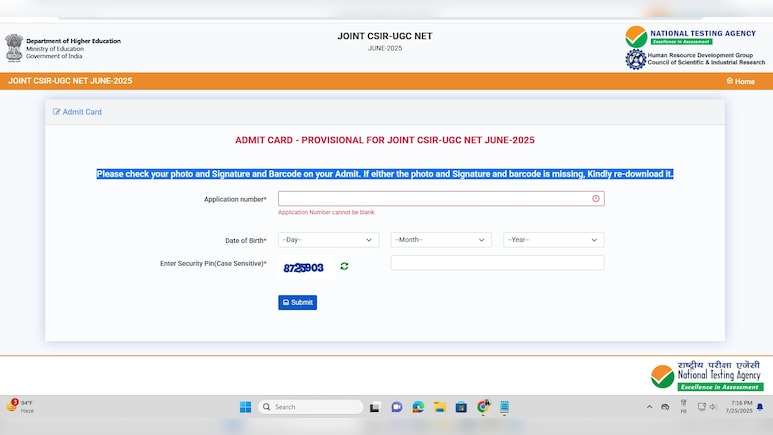Open Task View from the taskbar

[x=375, y=407]
